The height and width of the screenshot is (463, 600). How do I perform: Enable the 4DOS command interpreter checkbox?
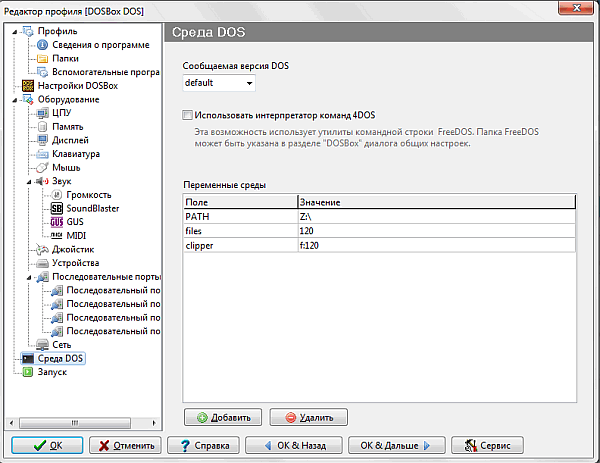pos(188,115)
